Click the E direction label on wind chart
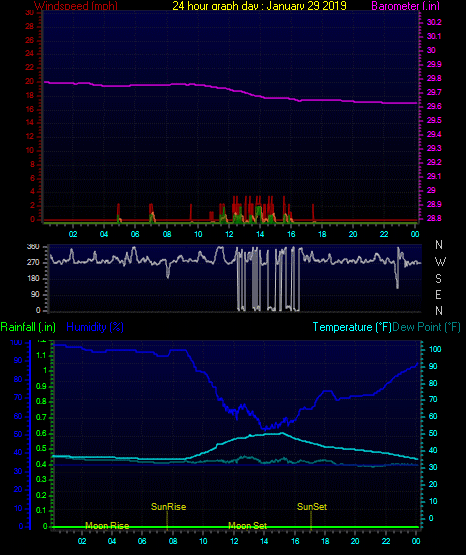The width and height of the screenshot is (466, 555). click(438, 294)
